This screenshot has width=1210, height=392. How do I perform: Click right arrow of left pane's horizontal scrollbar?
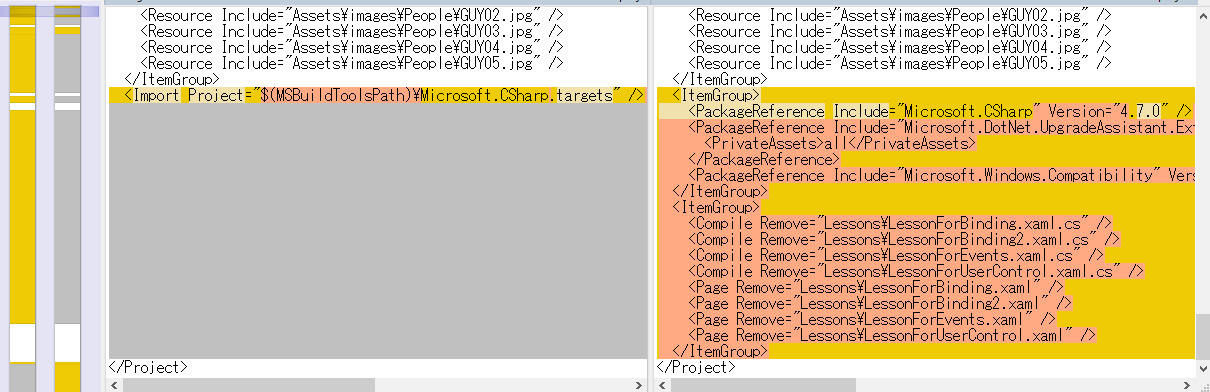coord(638,384)
